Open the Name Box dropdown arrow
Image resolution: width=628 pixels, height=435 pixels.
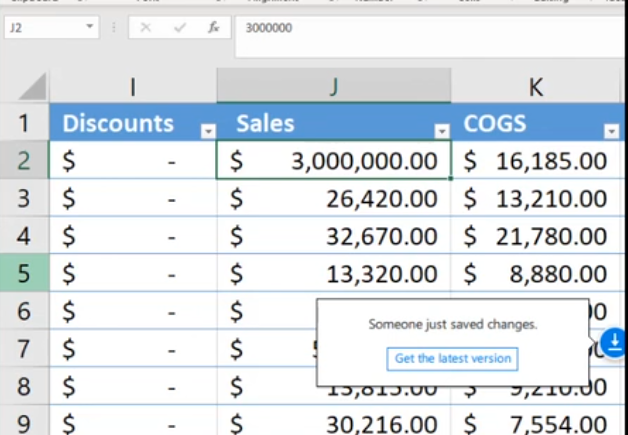[x=89, y=27]
